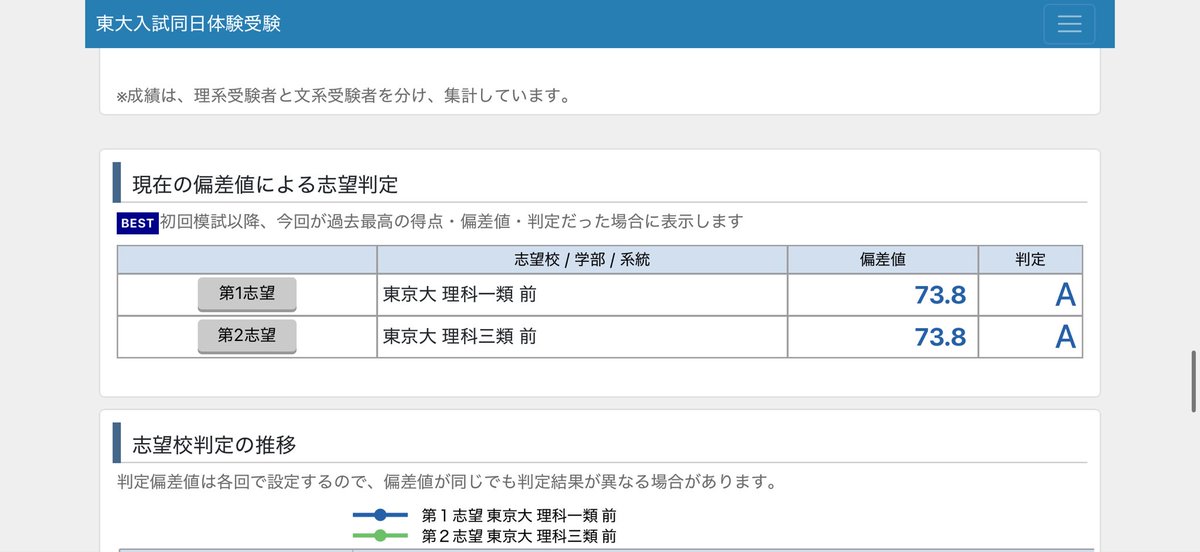Click legend text 第2志望 東京大 理科三類 前
The image size is (1200, 552).
[518, 537]
